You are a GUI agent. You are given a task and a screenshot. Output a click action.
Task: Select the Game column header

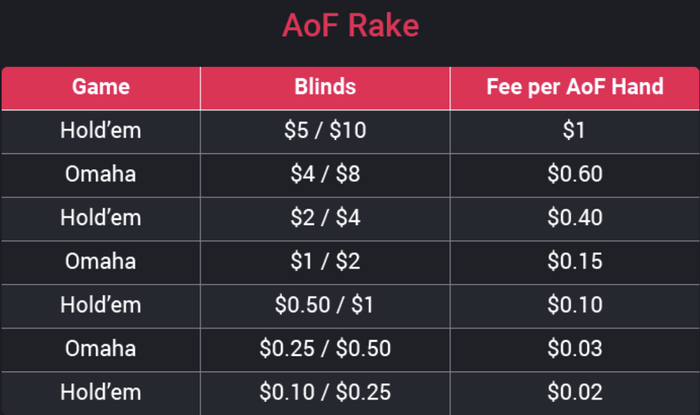[100, 87]
